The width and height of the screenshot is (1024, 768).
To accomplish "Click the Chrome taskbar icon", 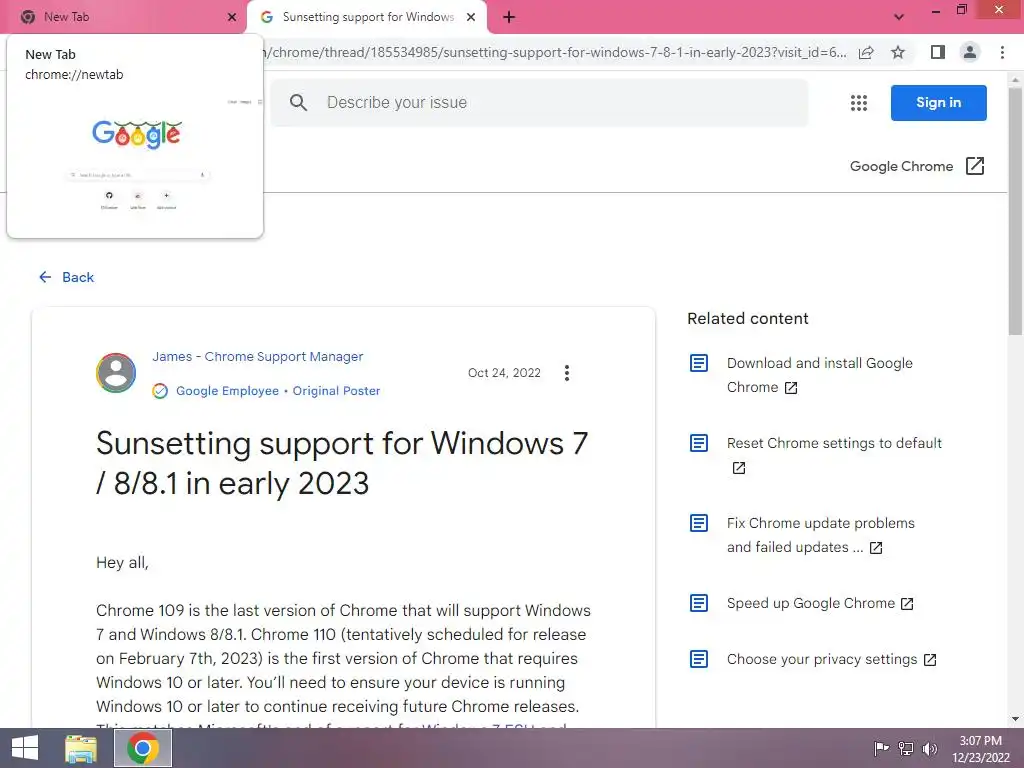I will point(143,748).
